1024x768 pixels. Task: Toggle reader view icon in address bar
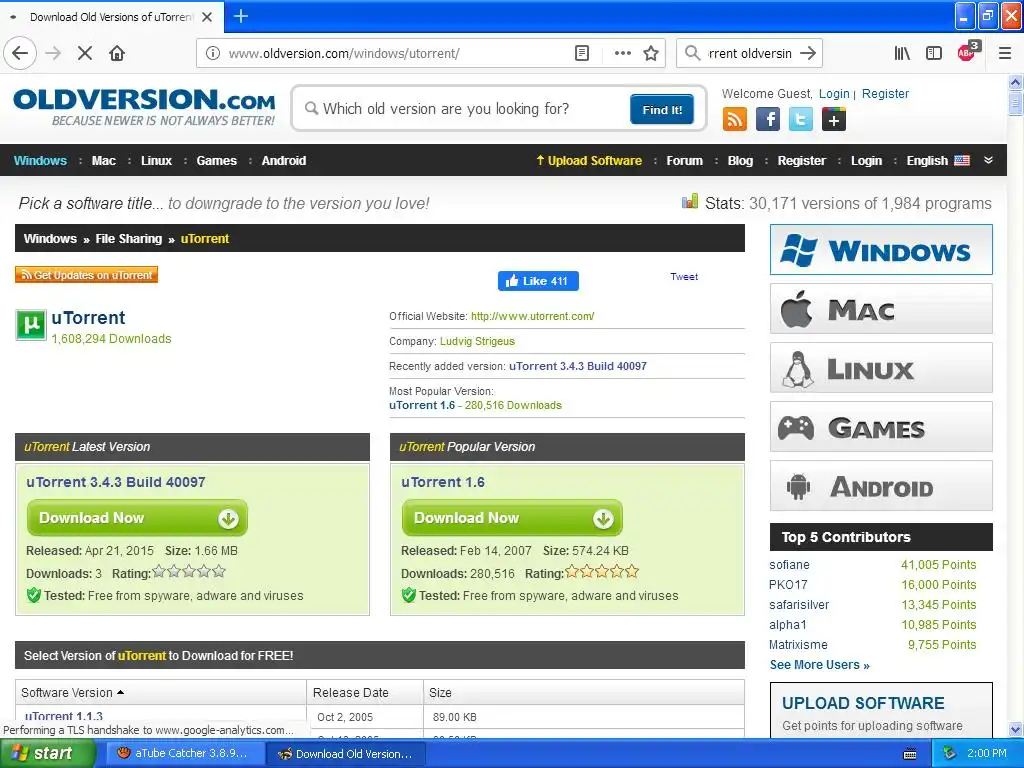coord(582,53)
